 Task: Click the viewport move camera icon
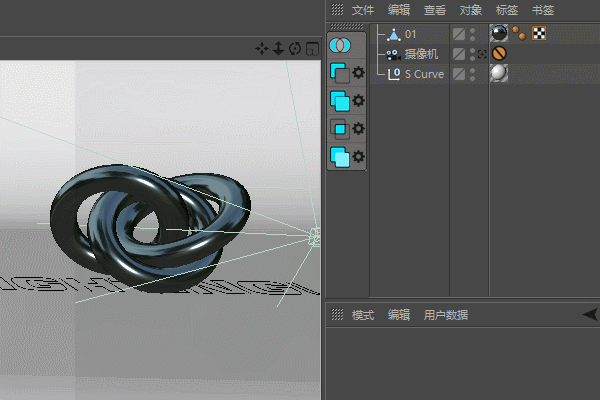[x=262, y=49]
